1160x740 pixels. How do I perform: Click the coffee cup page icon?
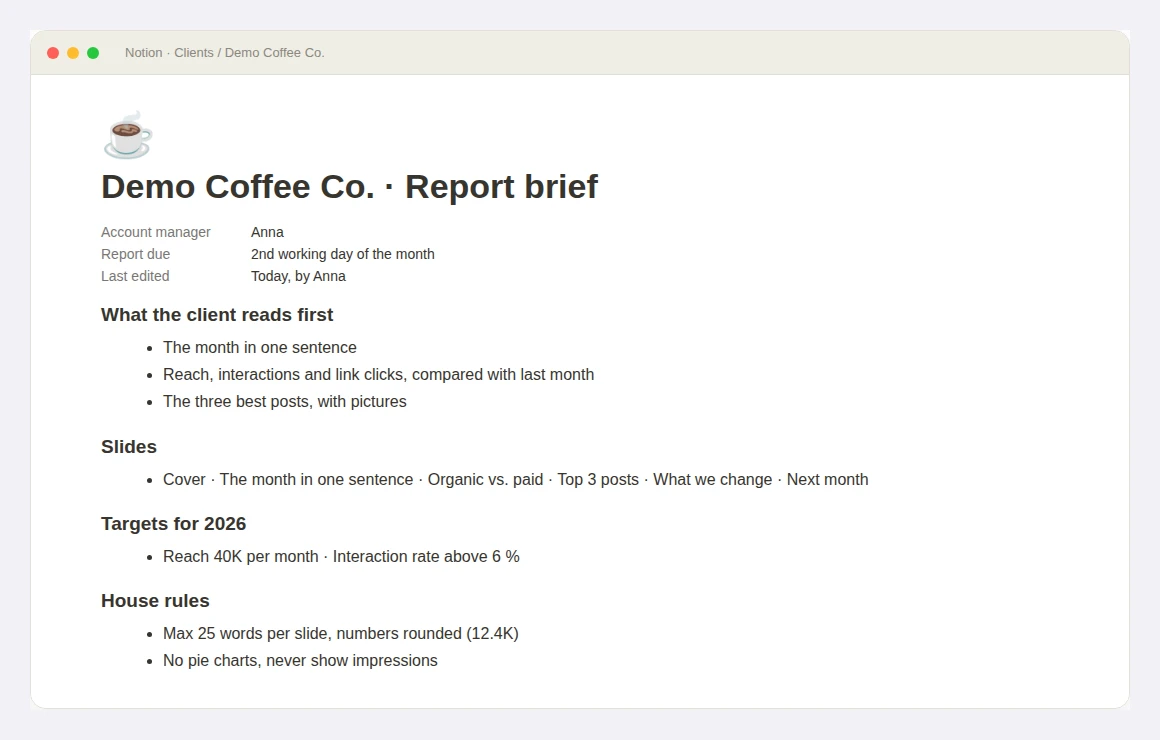(127, 135)
